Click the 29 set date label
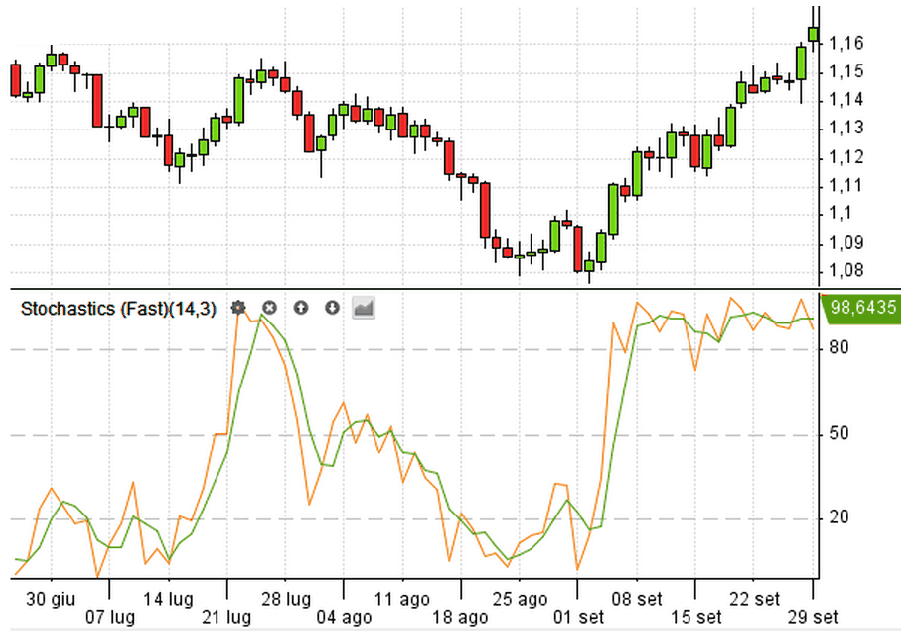The image size is (901, 631). (x=813, y=618)
